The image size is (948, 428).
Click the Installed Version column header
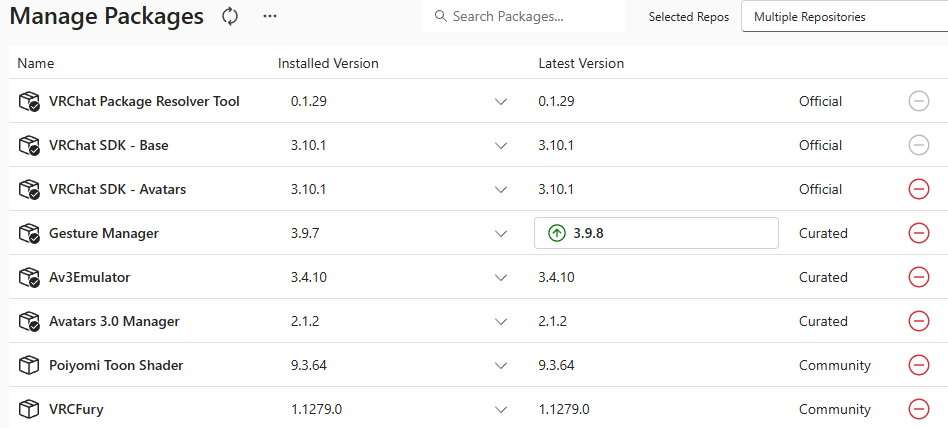(328, 63)
